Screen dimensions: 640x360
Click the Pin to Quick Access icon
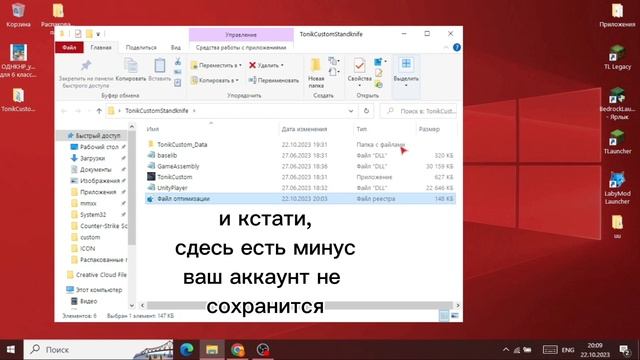86,65
